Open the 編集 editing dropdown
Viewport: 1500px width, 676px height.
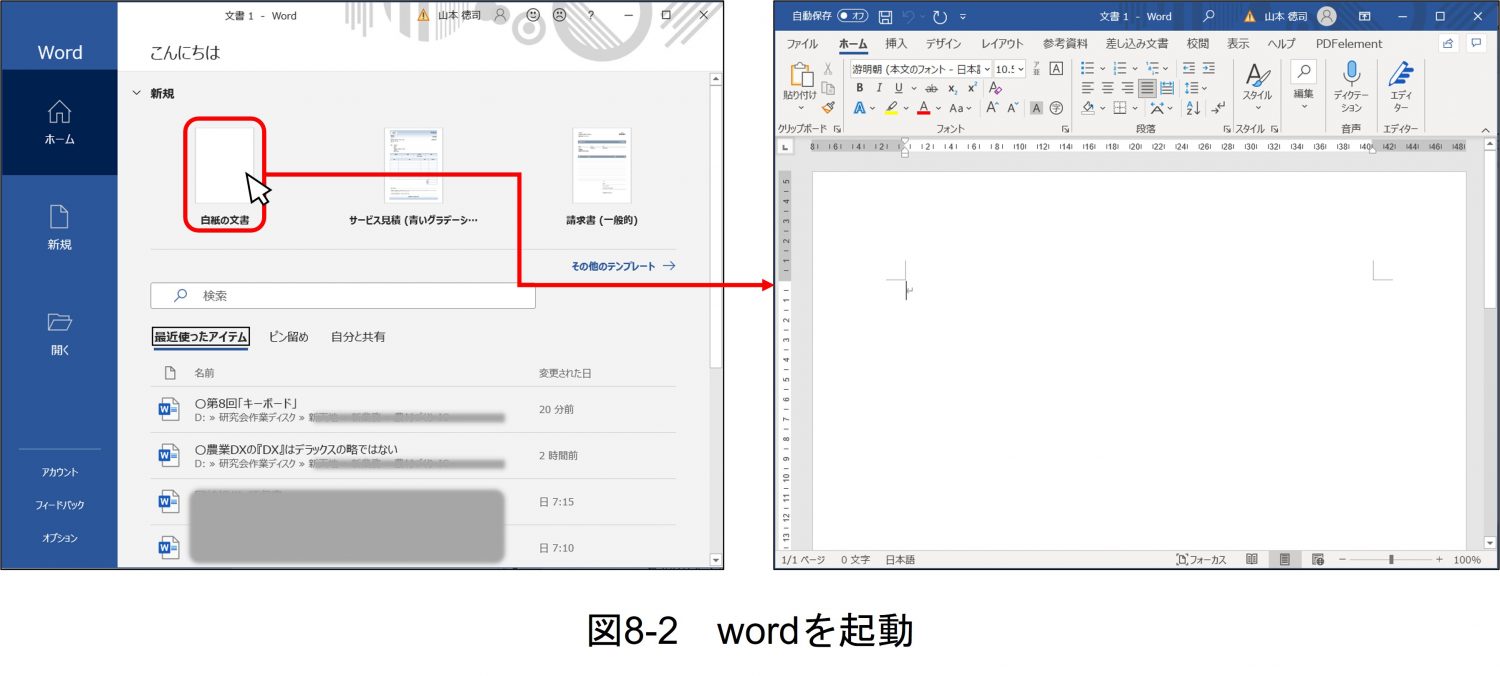tap(1304, 86)
